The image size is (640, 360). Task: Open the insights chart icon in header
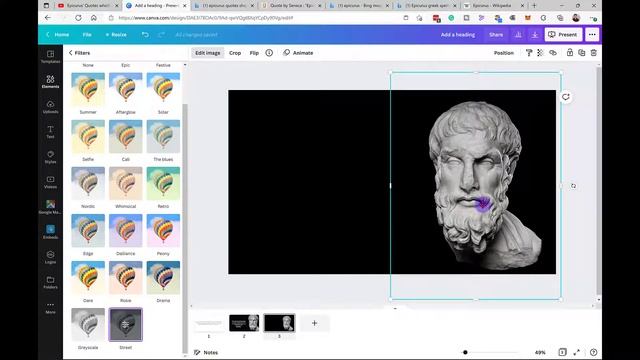(x=518, y=35)
